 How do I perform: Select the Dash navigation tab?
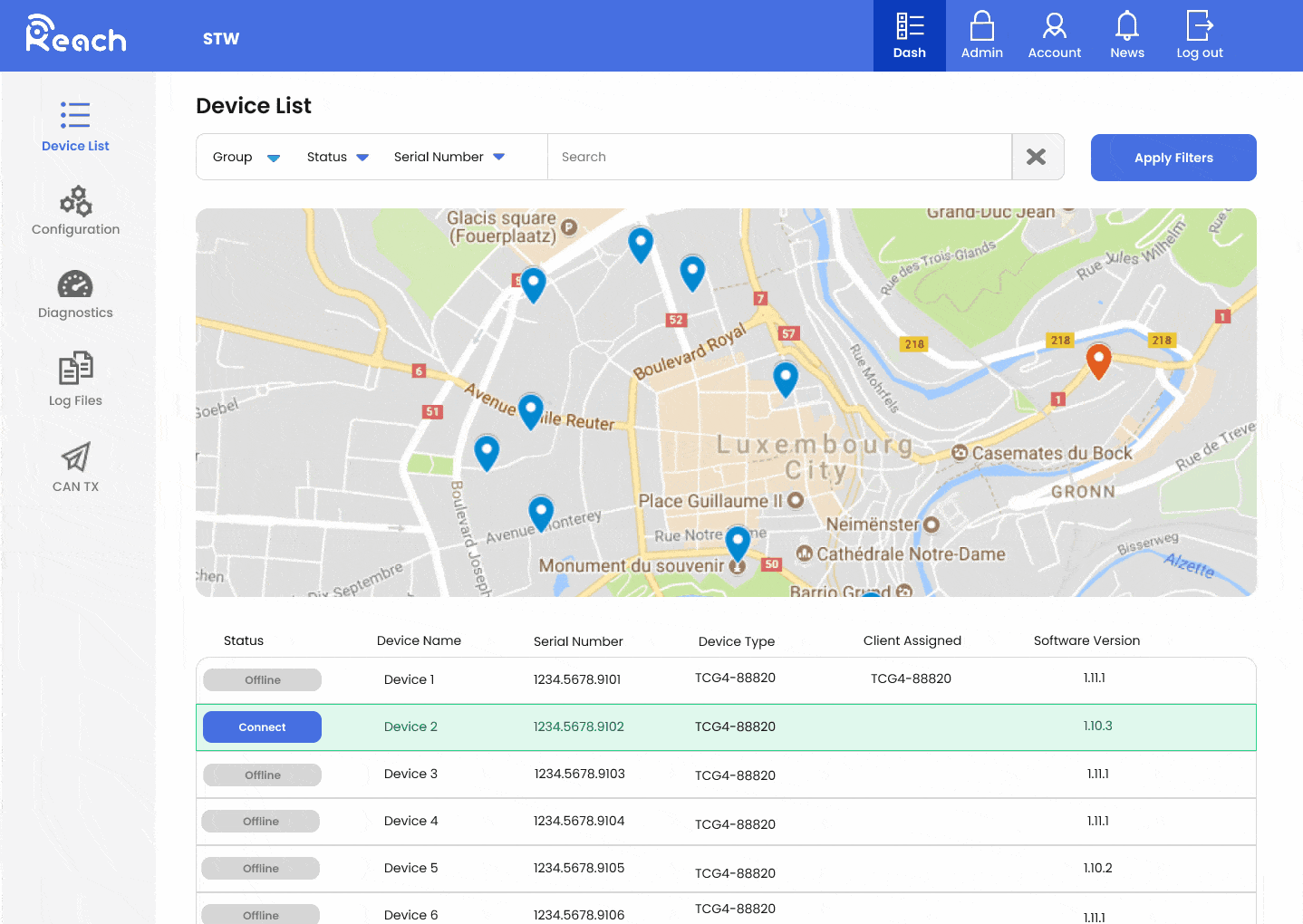(909, 27)
